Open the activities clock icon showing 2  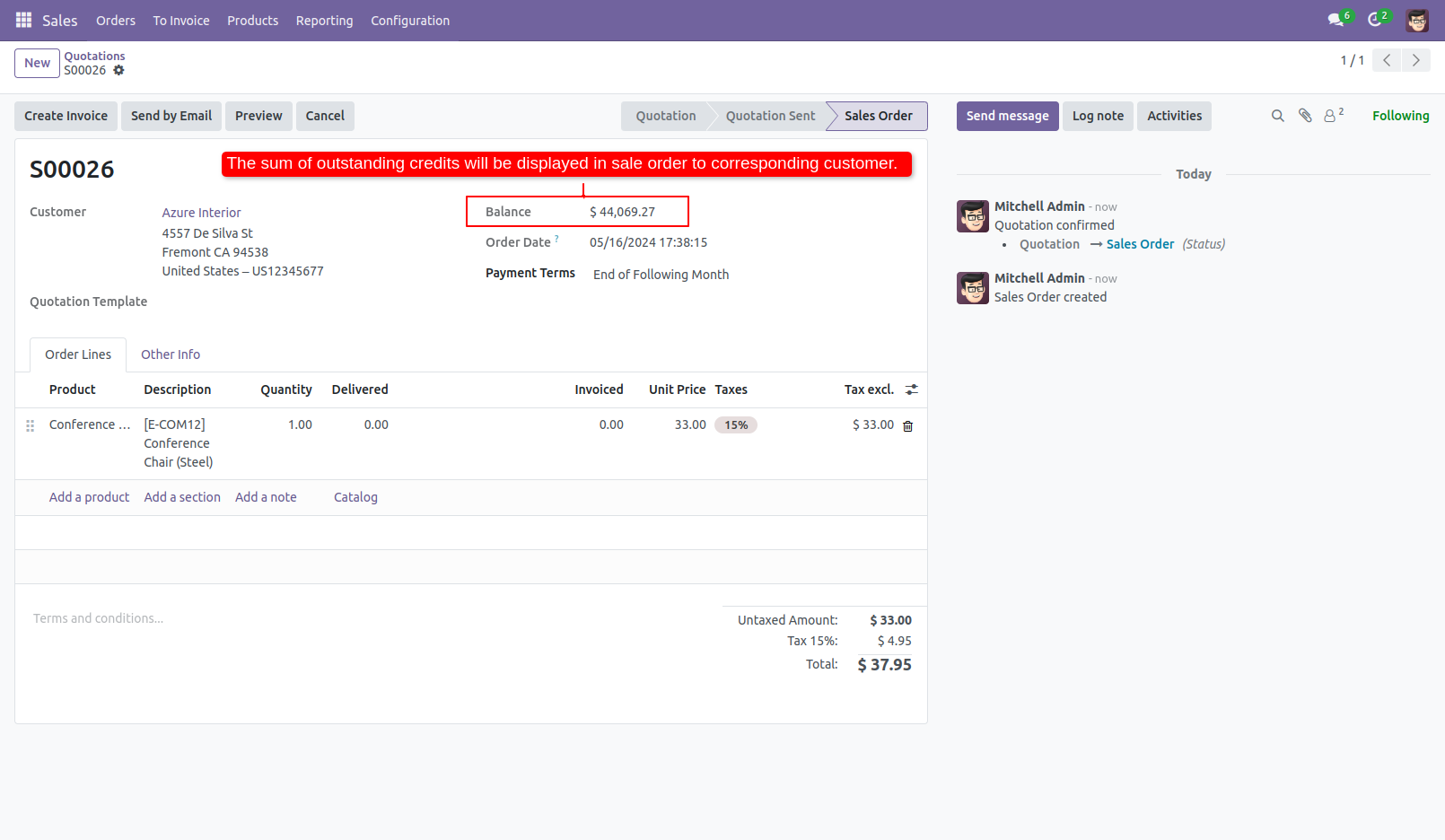coord(1377,20)
